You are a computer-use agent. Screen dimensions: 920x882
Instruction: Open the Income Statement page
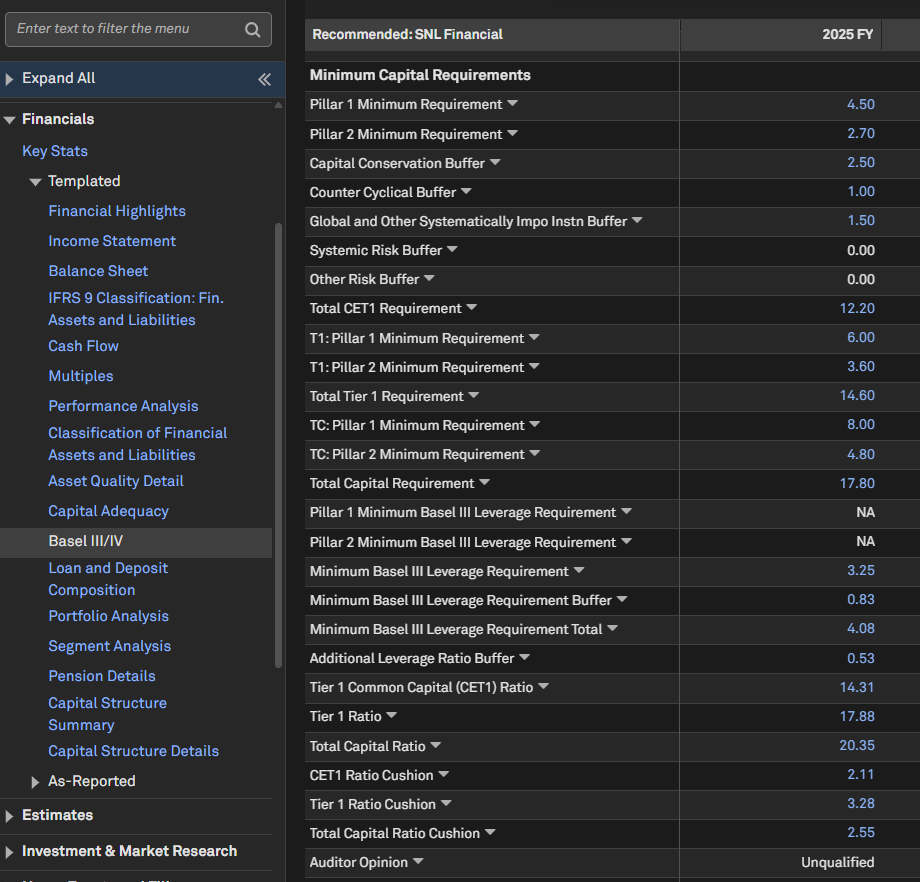(x=112, y=241)
